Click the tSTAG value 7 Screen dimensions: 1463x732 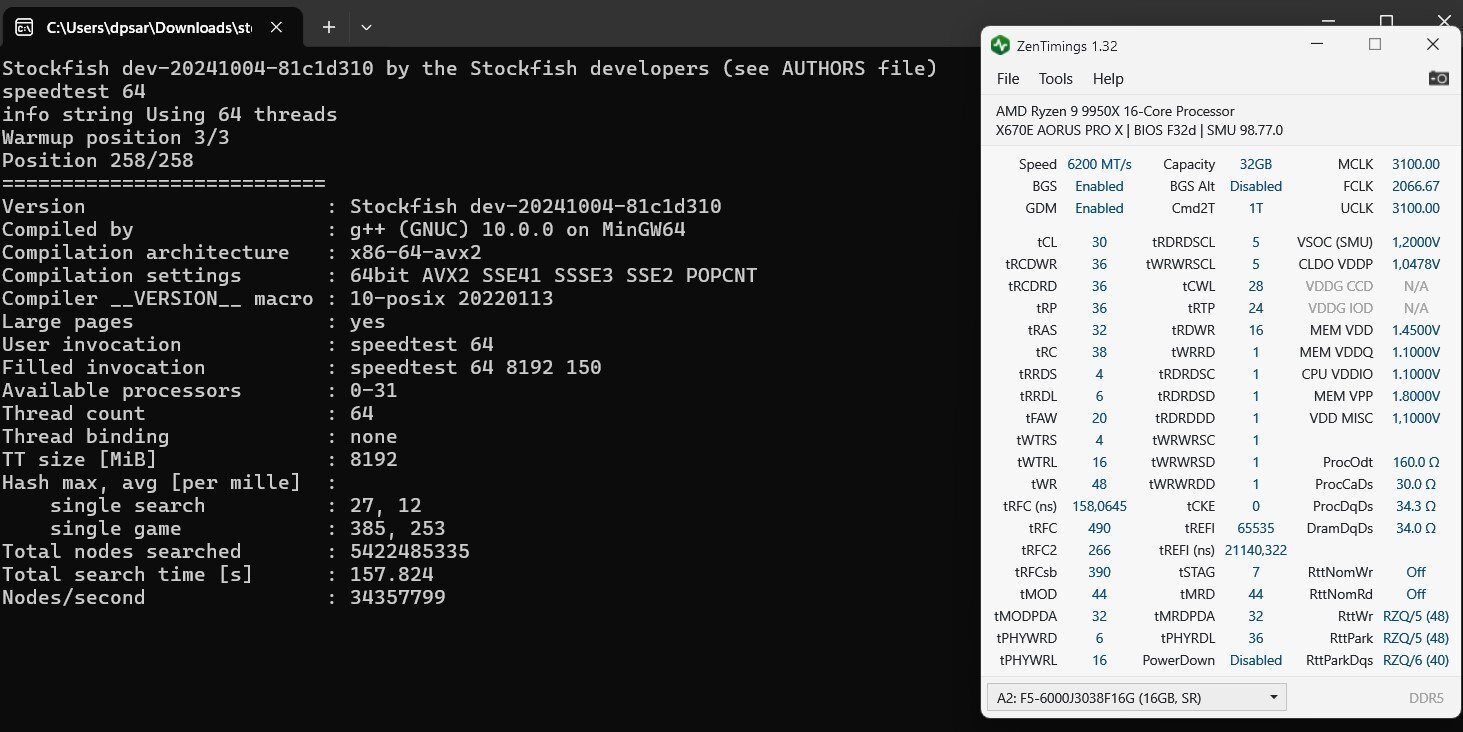point(1255,572)
